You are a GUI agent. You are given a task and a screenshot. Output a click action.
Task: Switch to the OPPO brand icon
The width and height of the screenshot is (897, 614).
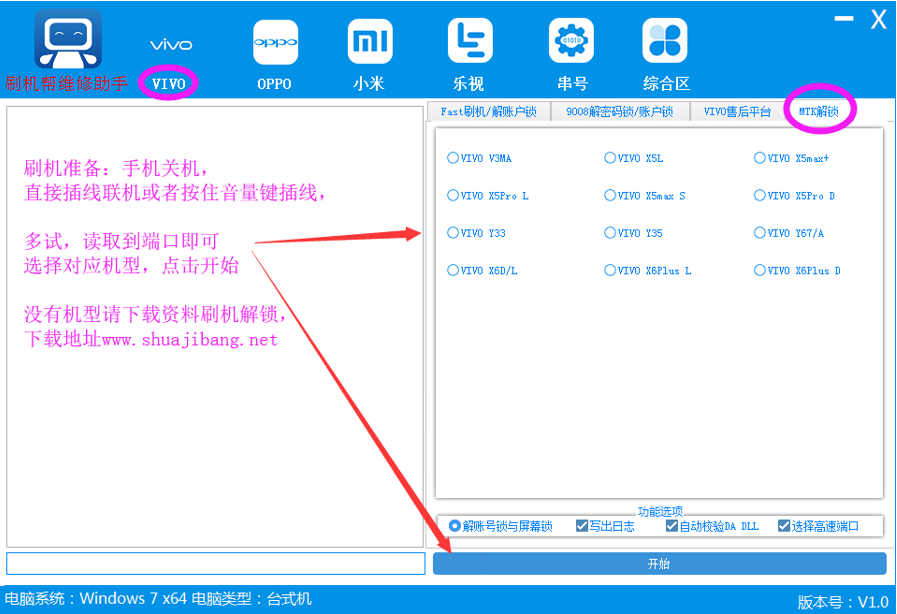coord(275,42)
